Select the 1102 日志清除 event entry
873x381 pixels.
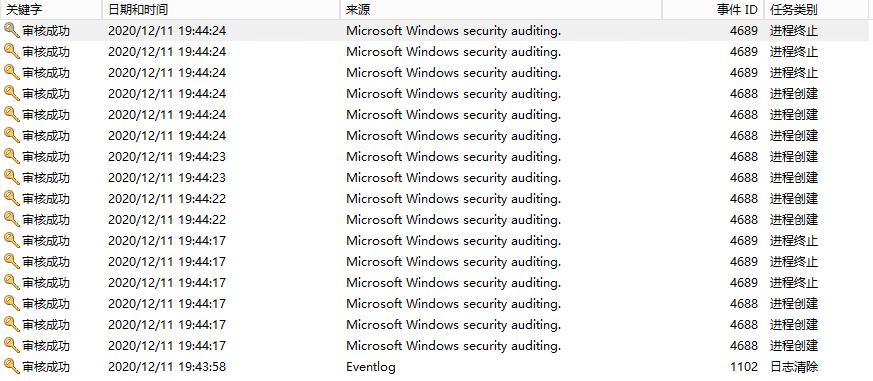pyautogui.click(x=436, y=367)
